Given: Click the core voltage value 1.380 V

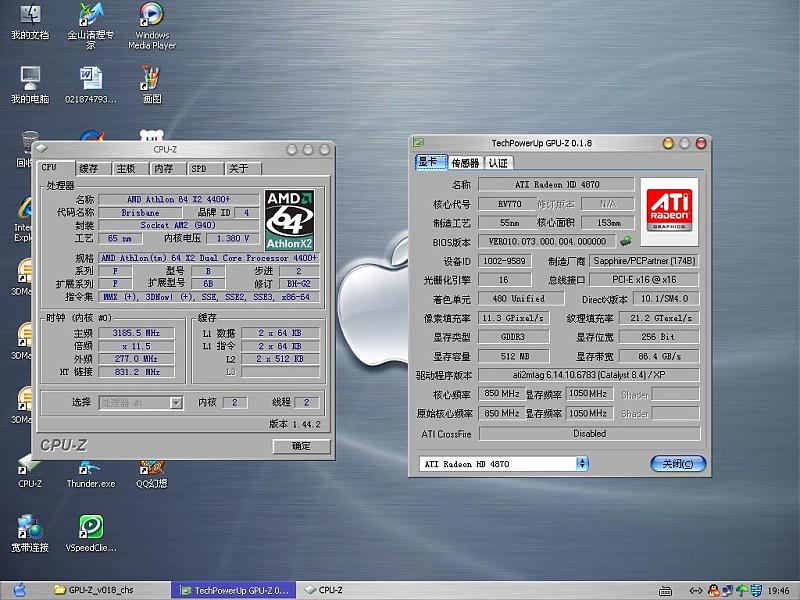Looking at the screenshot, I should pyautogui.click(x=233, y=238).
